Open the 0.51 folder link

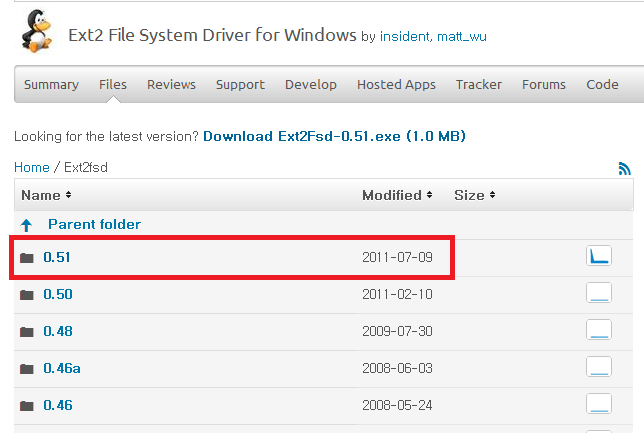click(57, 258)
